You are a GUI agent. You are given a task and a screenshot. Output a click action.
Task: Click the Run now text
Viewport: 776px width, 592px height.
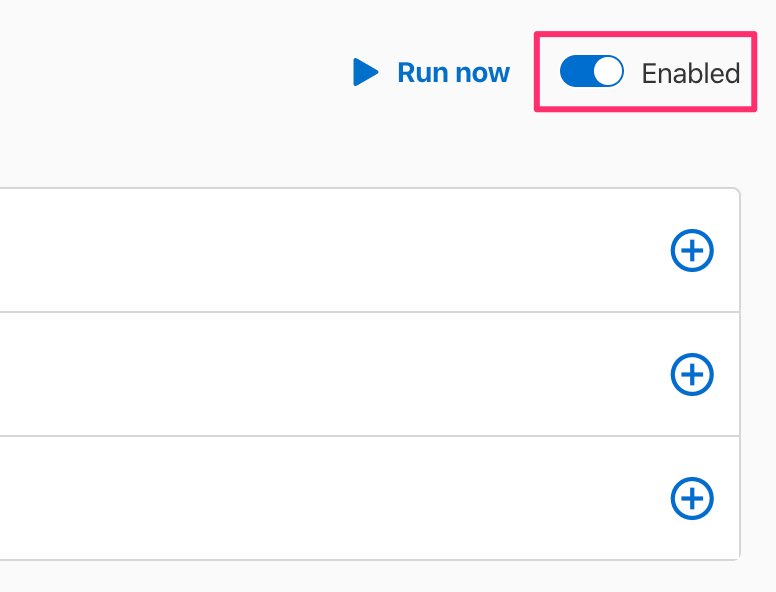[x=453, y=73]
